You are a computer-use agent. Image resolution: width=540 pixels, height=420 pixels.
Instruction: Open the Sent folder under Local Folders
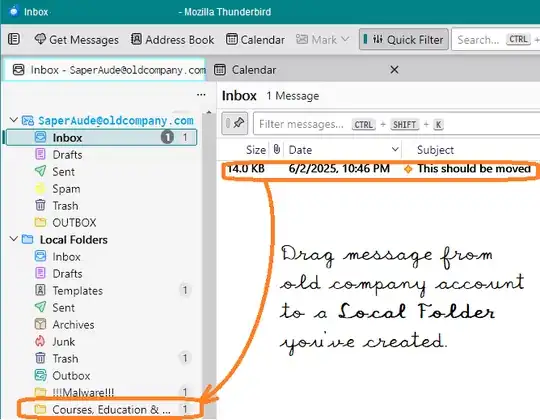click(x=102, y=307)
